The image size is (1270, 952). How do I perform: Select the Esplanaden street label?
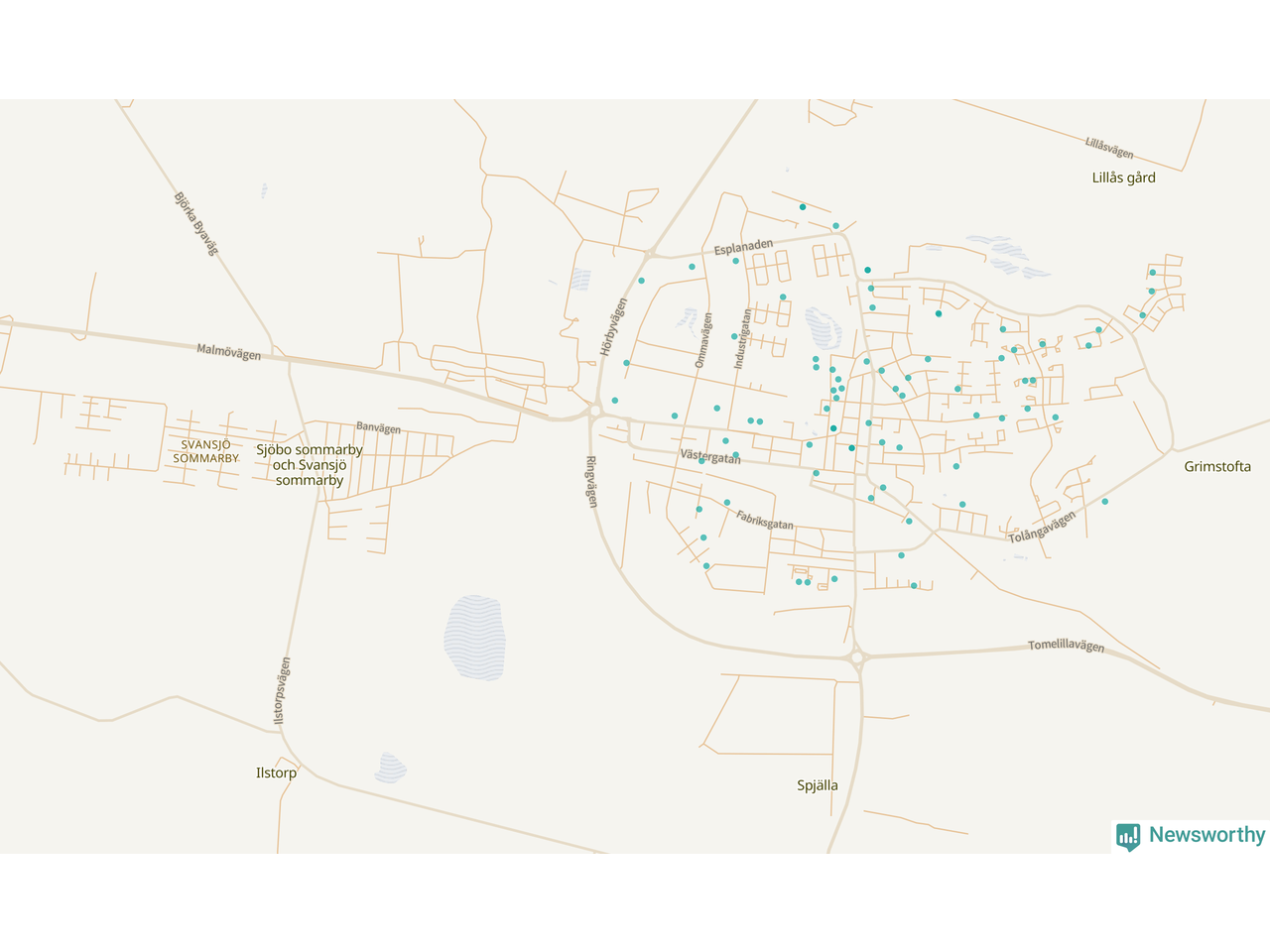pyautogui.click(x=743, y=246)
